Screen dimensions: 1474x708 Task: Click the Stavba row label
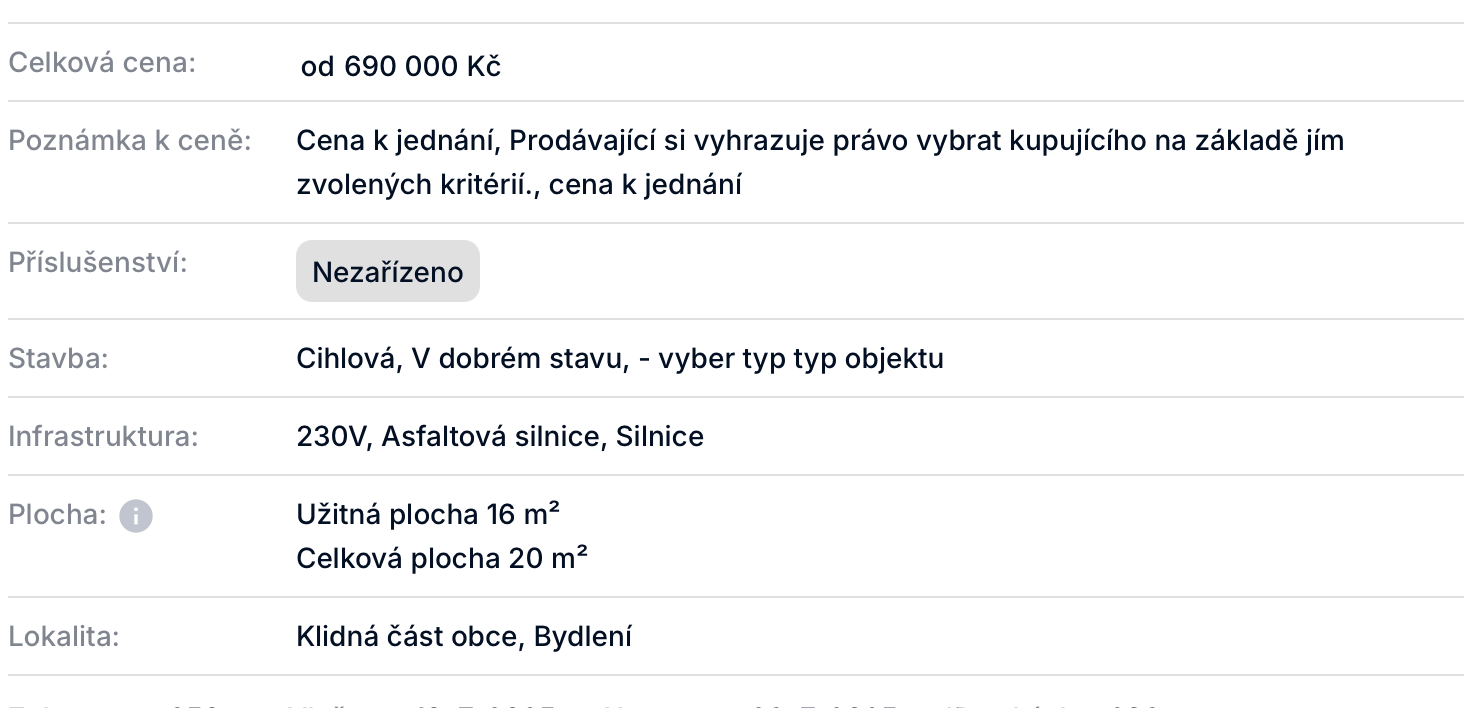coord(58,358)
